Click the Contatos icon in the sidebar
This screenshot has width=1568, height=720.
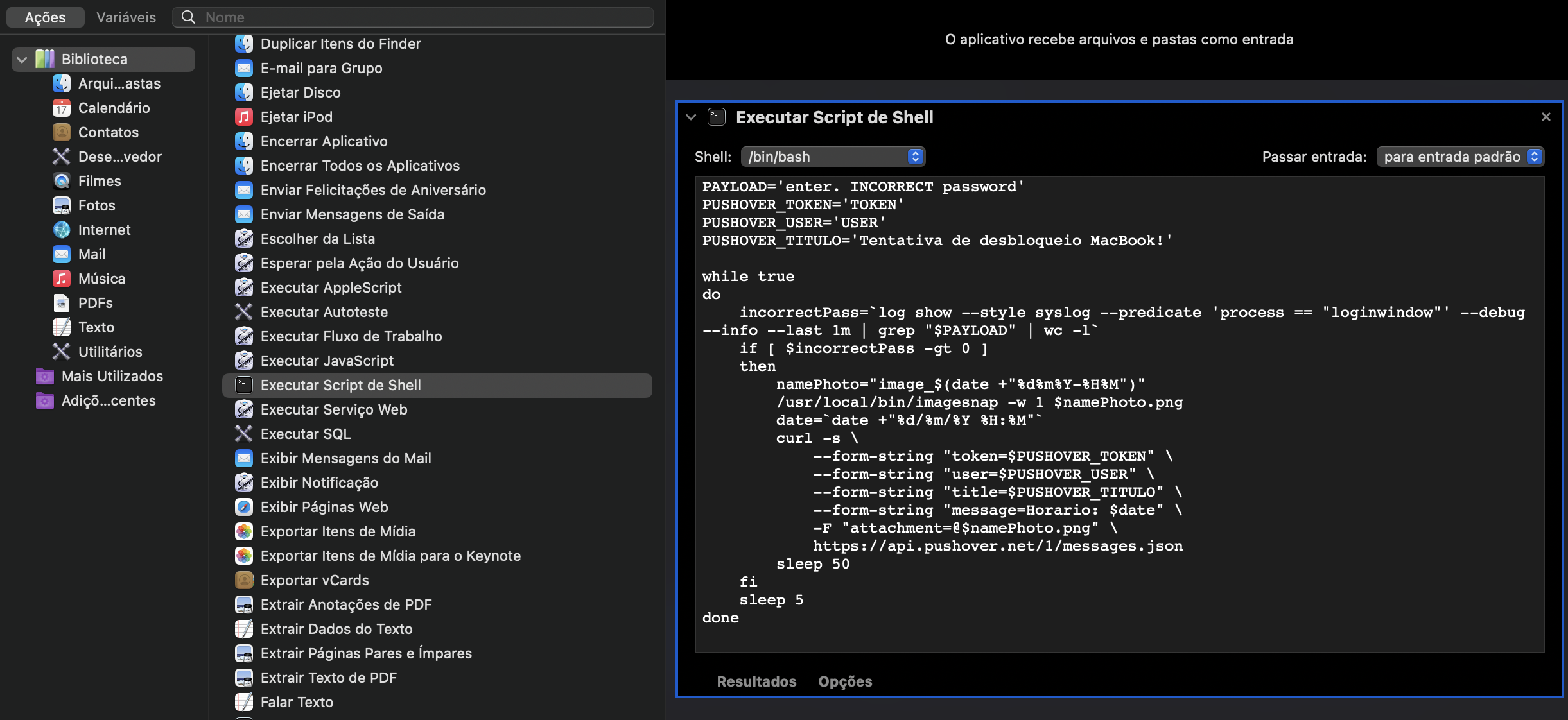click(x=61, y=132)
